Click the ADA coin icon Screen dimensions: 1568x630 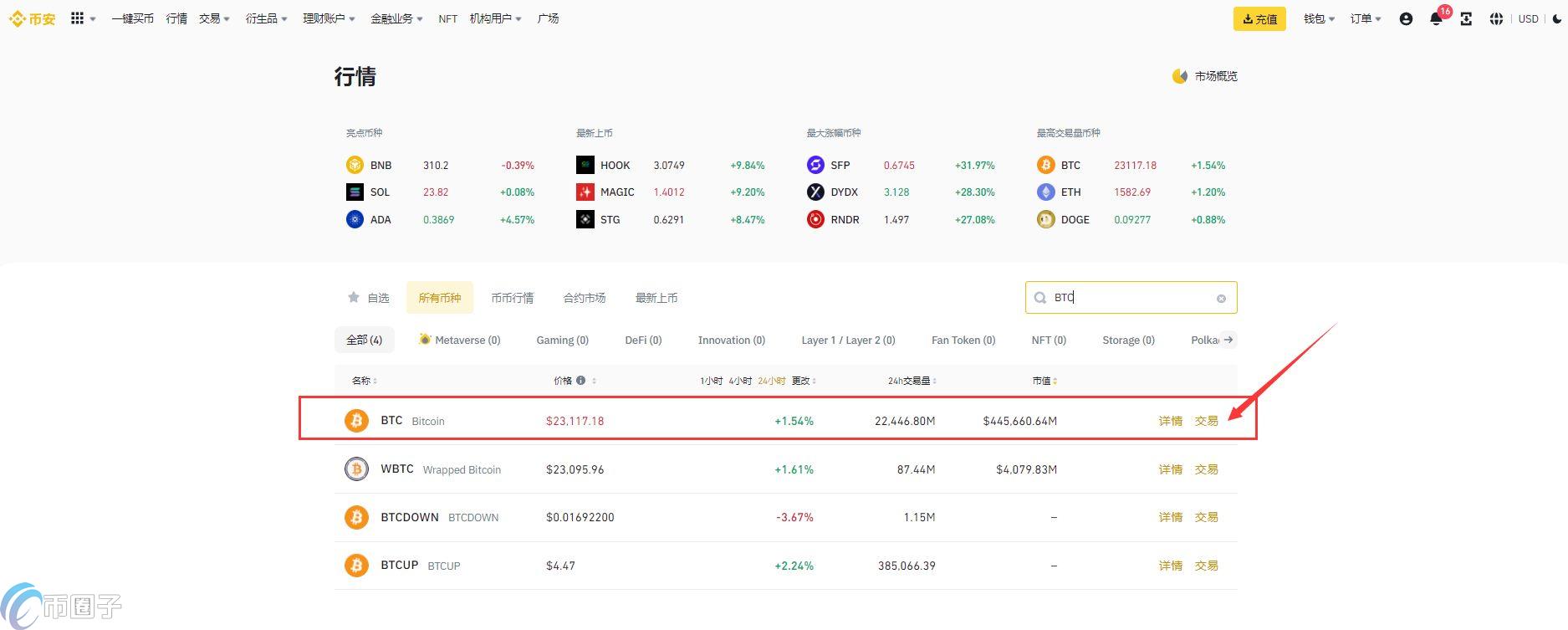click(x=355, y=219)
